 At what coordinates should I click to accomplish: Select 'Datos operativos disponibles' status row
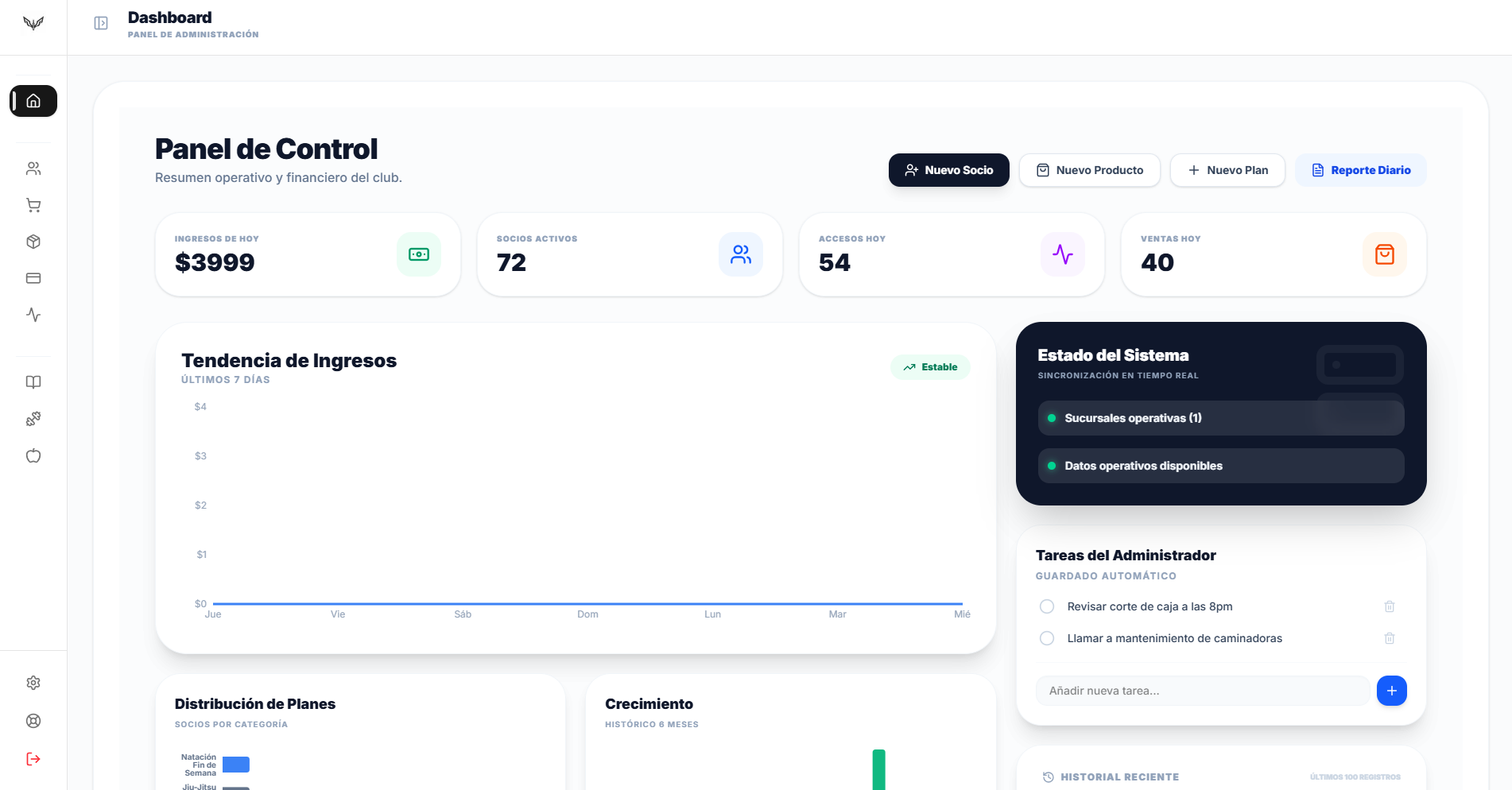pyautogui.click(x=1221, y=466)
